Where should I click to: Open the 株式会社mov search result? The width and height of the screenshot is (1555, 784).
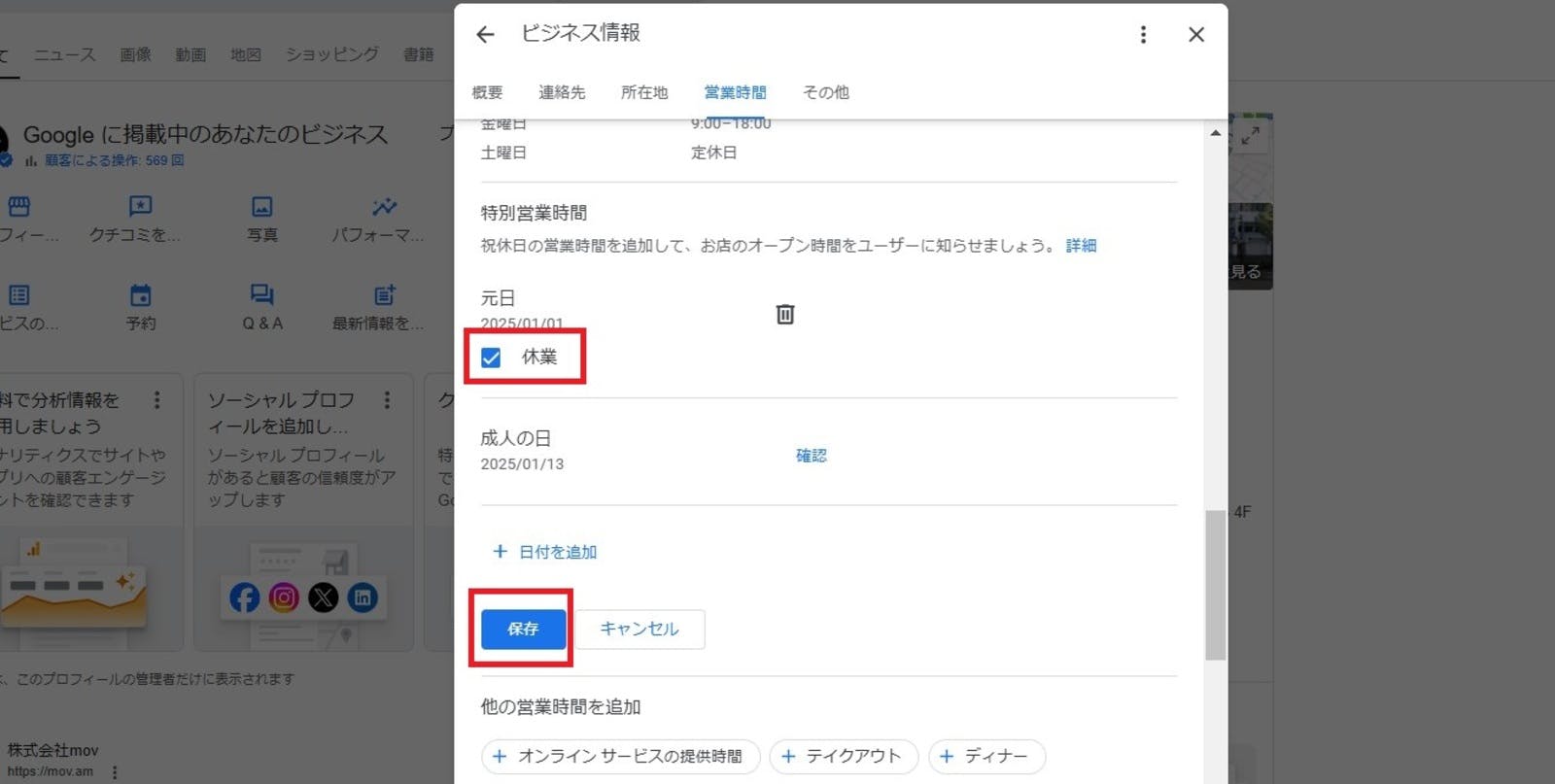click(x=52, y=750)
